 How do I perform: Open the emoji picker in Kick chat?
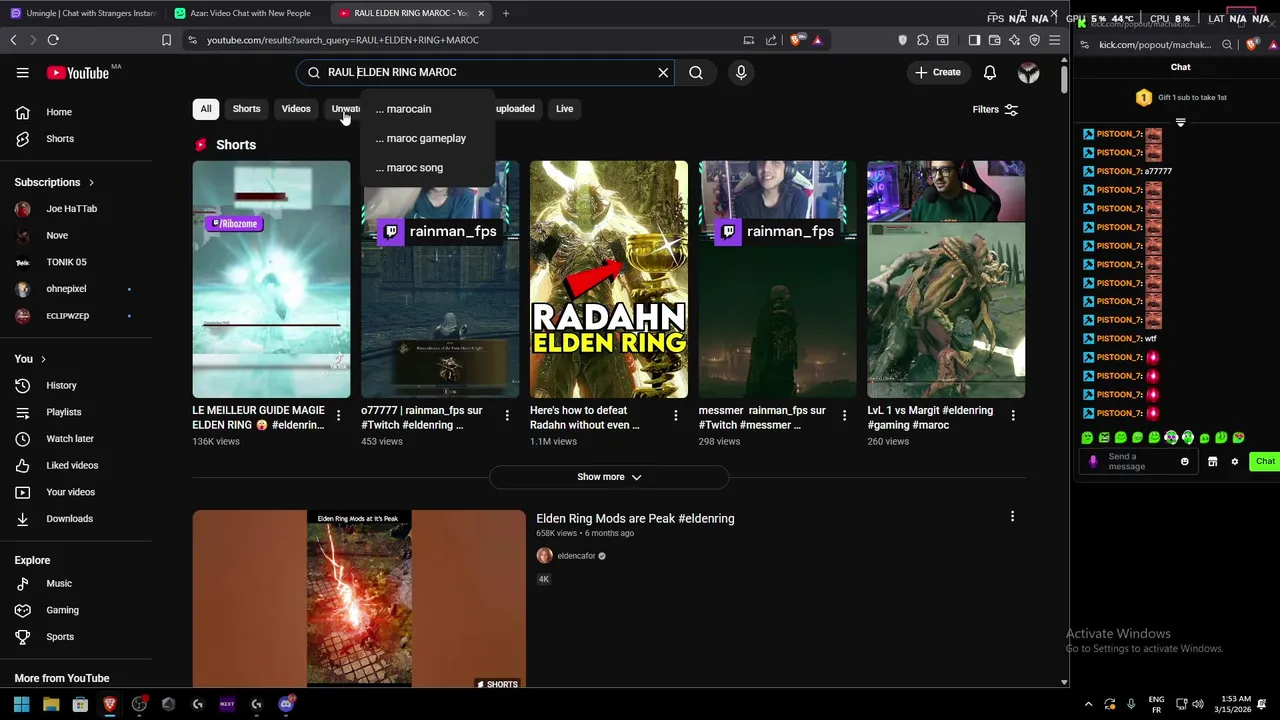(1185, 462)
